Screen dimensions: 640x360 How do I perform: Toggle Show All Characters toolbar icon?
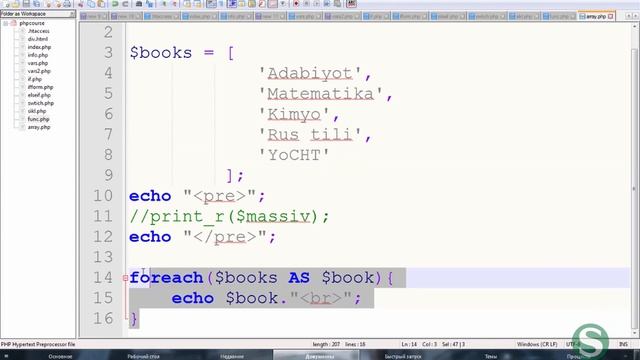coord(221,4)
